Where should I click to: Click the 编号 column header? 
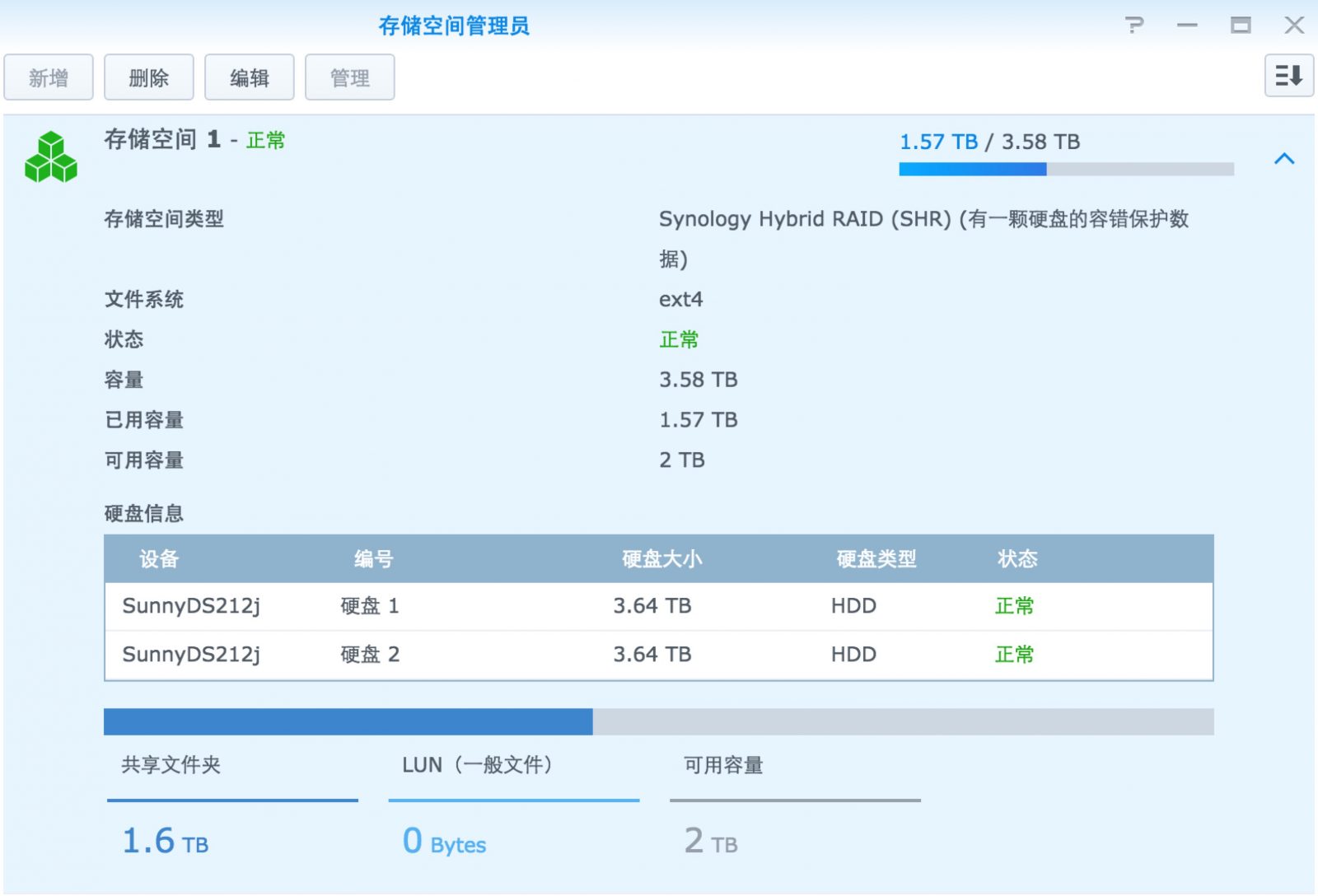374,559
